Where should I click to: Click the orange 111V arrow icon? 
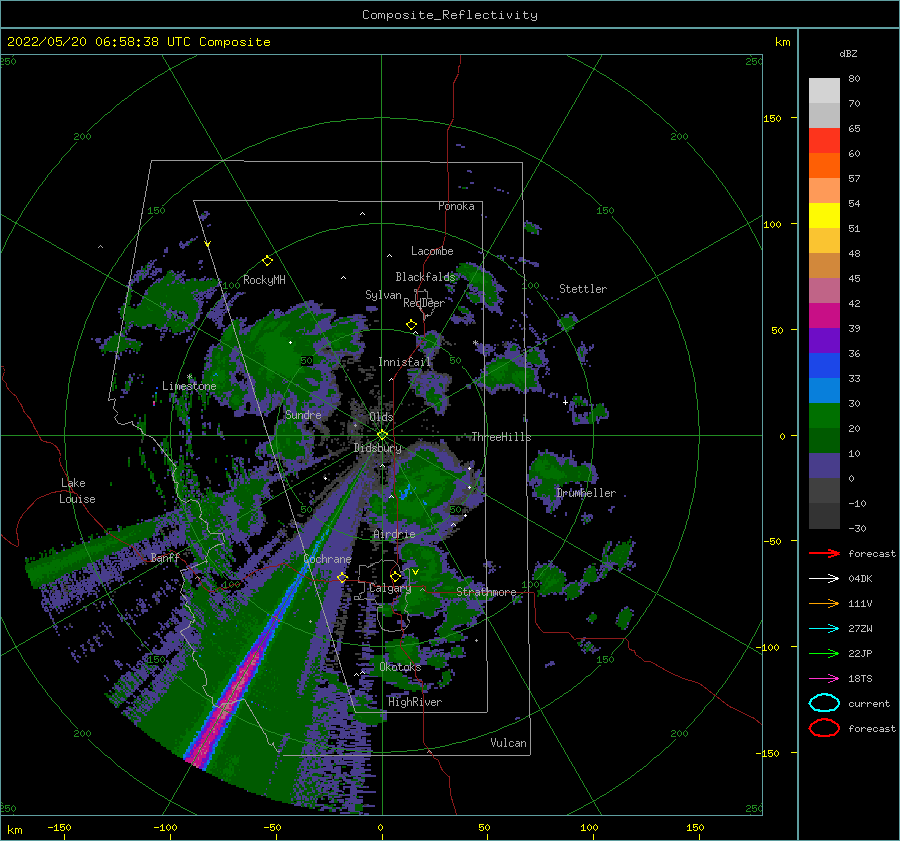[x=824, y=603]
